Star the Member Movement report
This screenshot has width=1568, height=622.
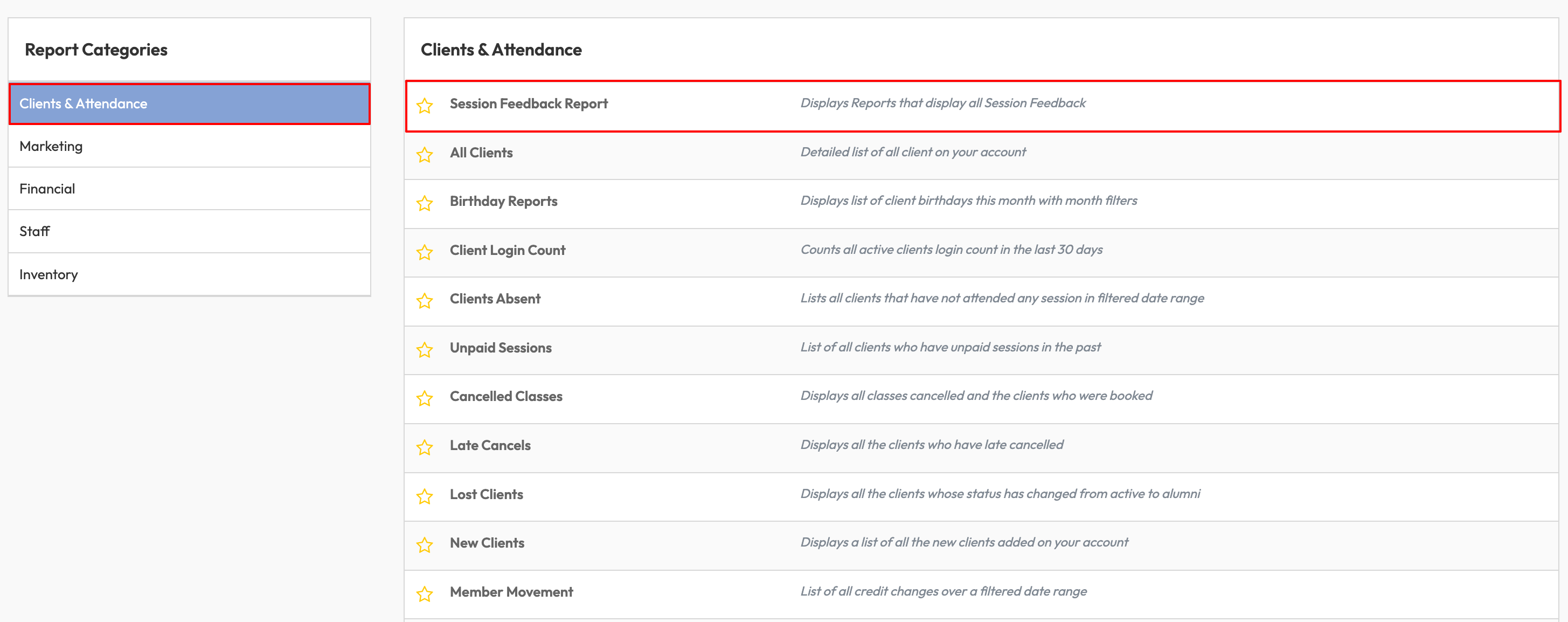(424, 593)
